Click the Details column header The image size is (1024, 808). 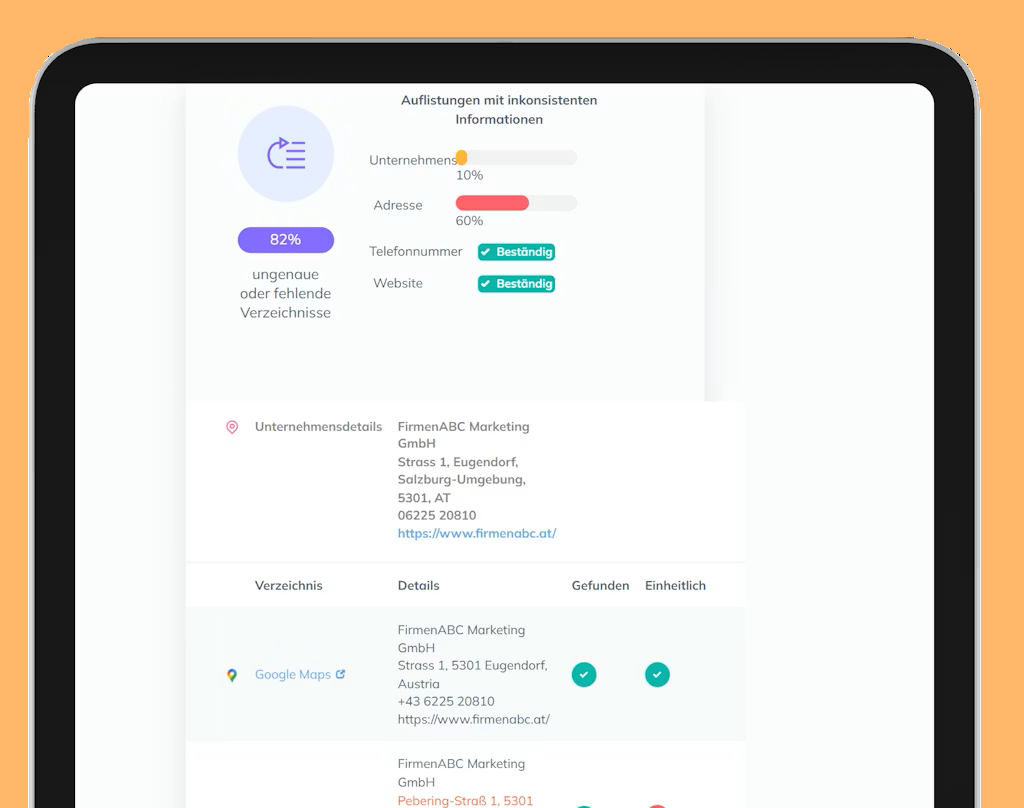pos(418,586)
